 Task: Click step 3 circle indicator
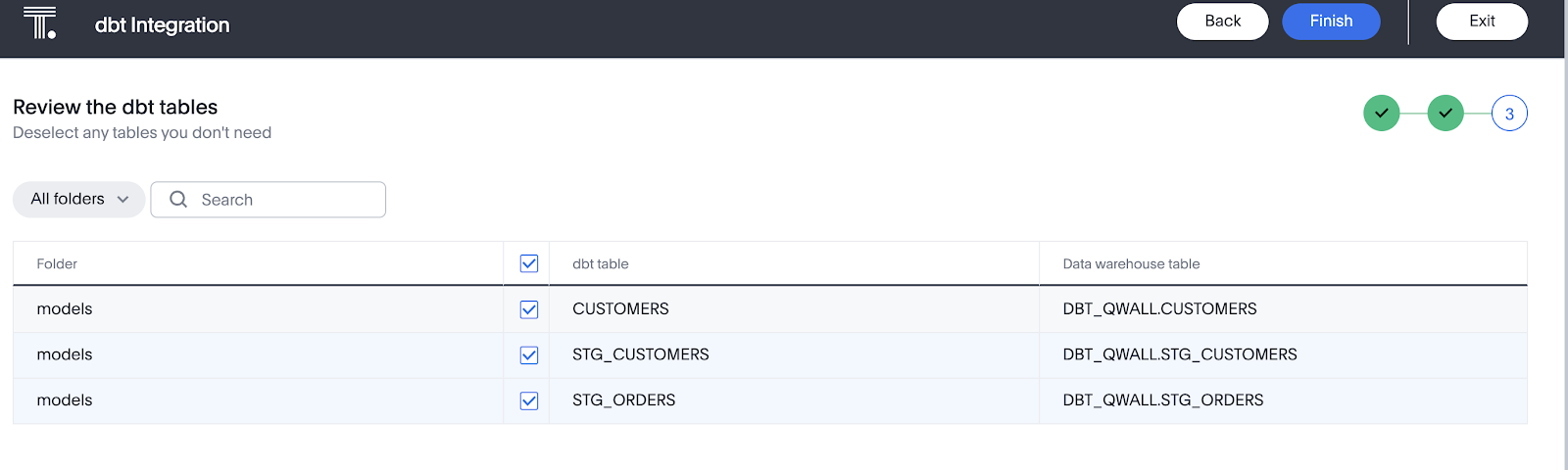[1509, 114]
